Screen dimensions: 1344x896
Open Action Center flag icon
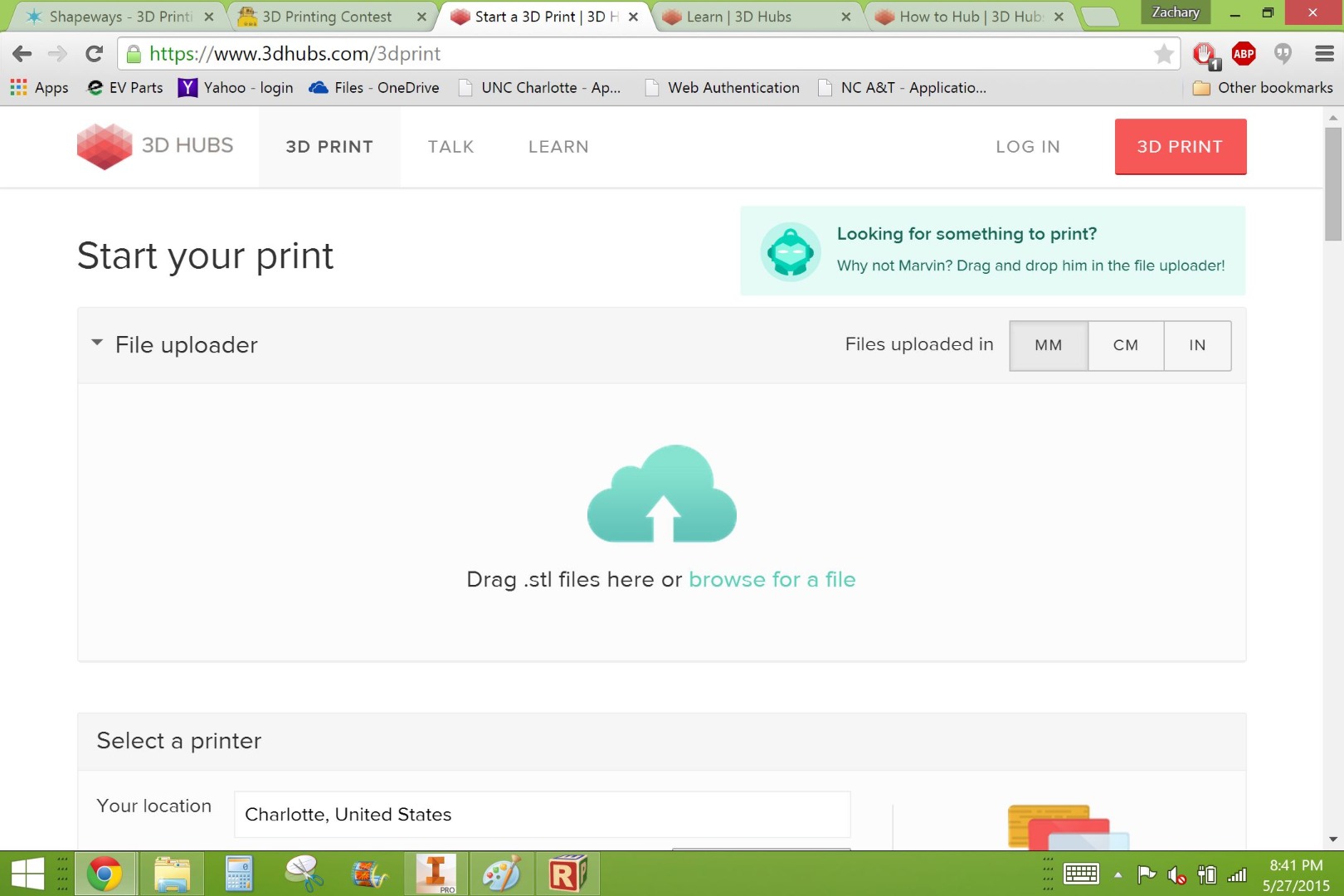pos(1147,874)
